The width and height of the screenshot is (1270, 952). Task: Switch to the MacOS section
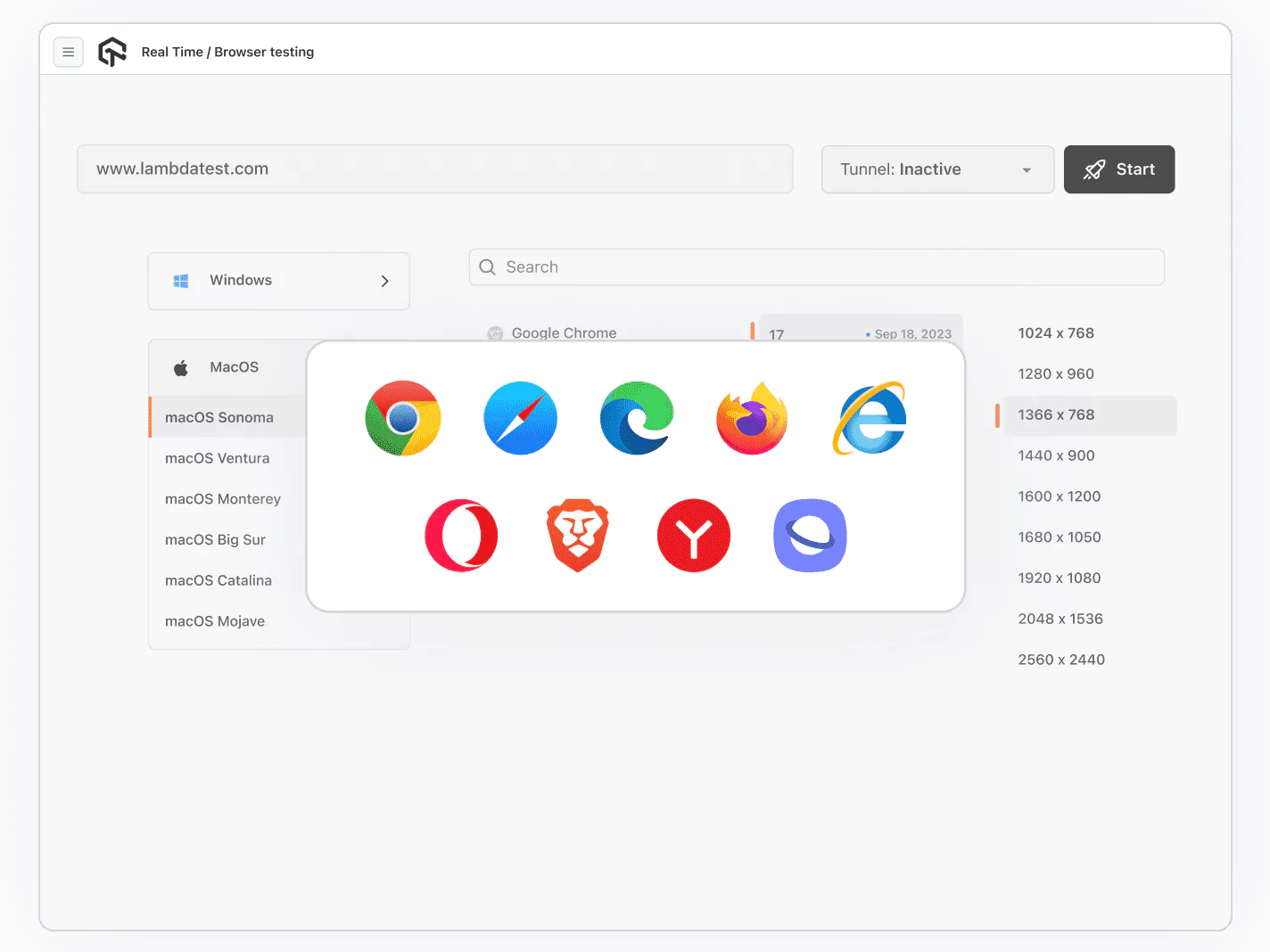tap(234, 366)
